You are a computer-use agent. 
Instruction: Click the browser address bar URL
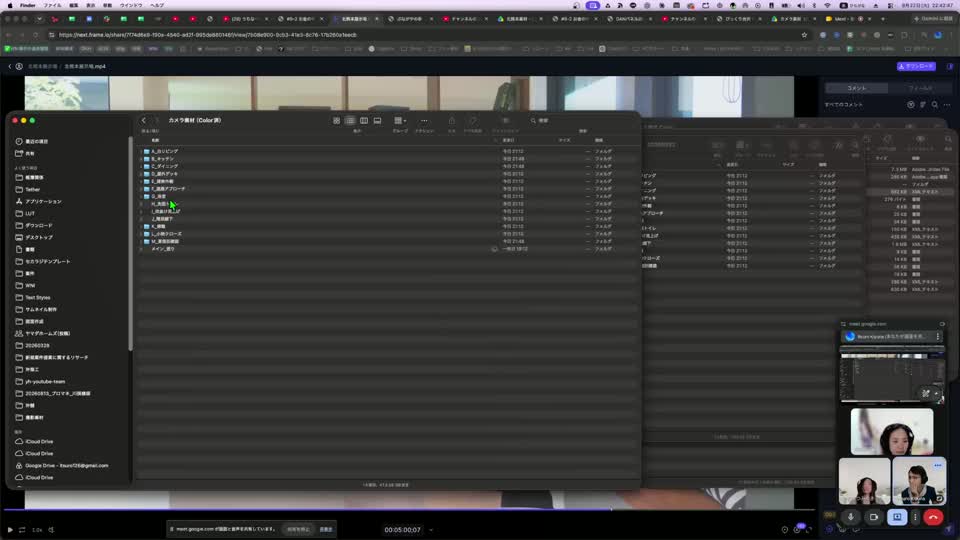[208, 35]
